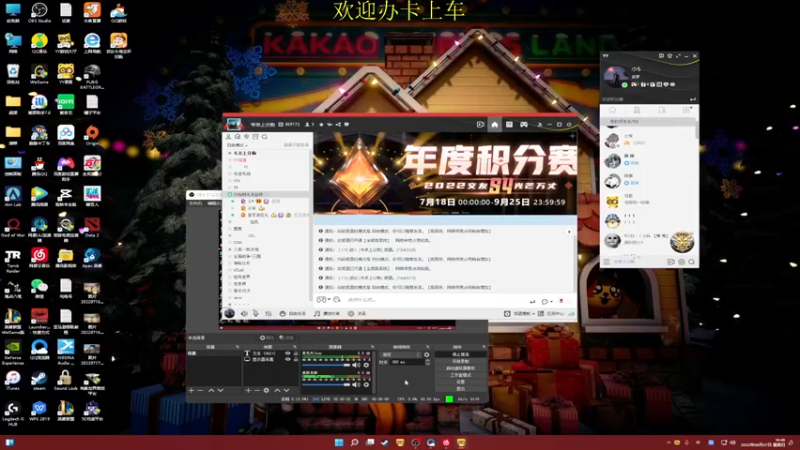Open 自由模式 dropdown in YY channel
The height and width of the screenshot is (450, 800).
pyautogui.click(x=237, y=145)
